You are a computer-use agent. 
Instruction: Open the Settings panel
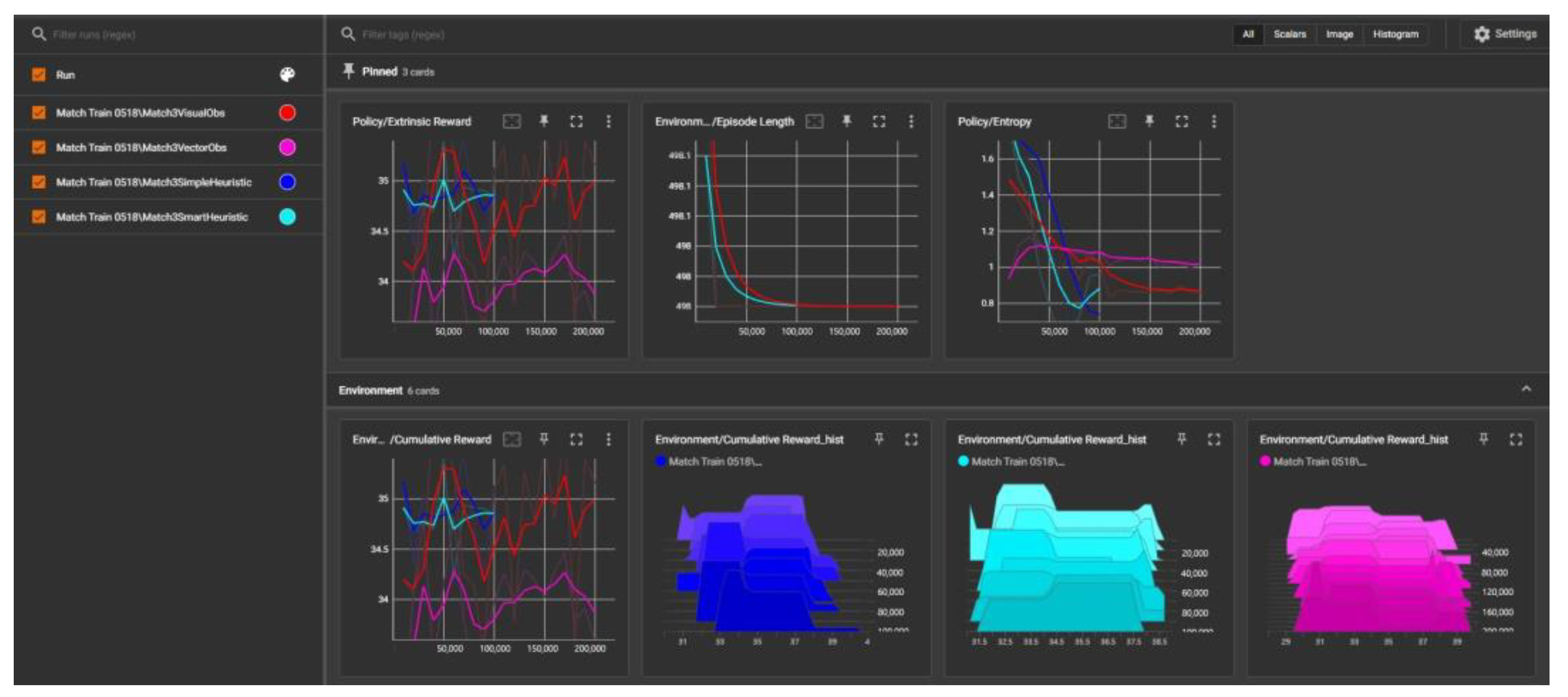tap(1505, 34)
